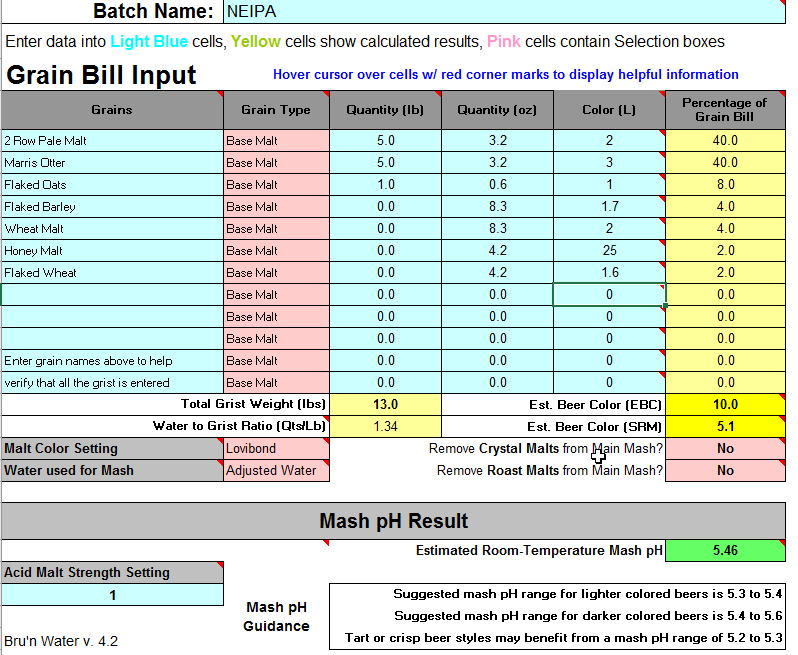Viewport: 798px width, 655px height.
Task: Select the estimated mash pH value 5.46
Action: (725, 550)
